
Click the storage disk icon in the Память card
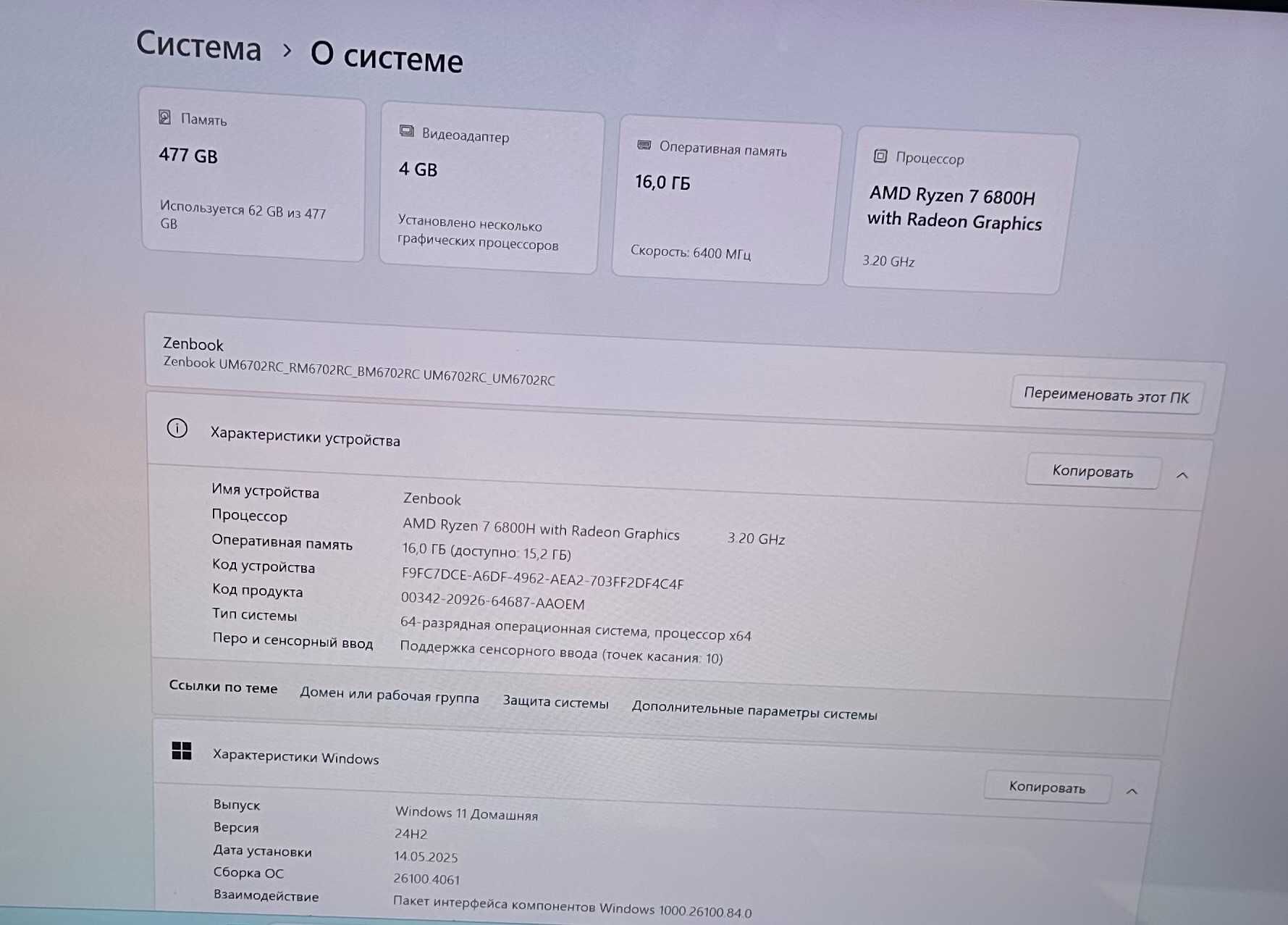coord(165,117)
